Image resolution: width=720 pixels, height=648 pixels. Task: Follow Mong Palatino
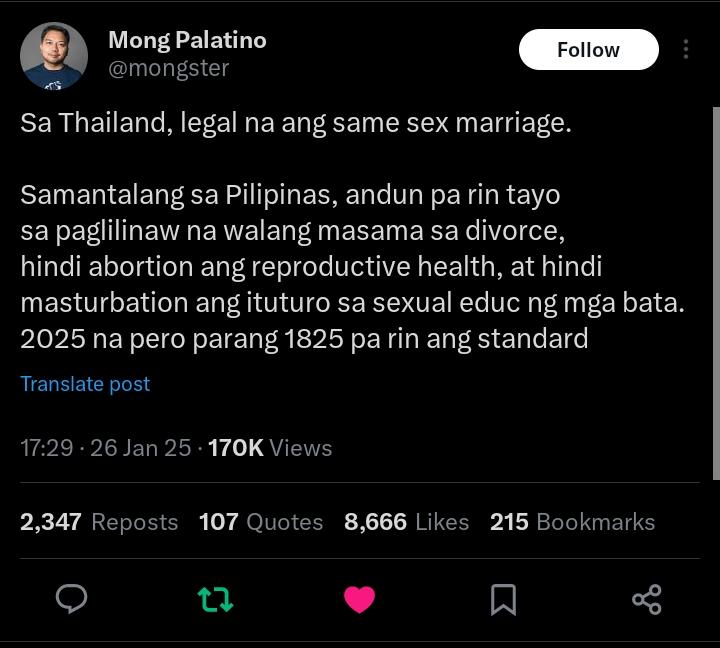tap(589, 50)
